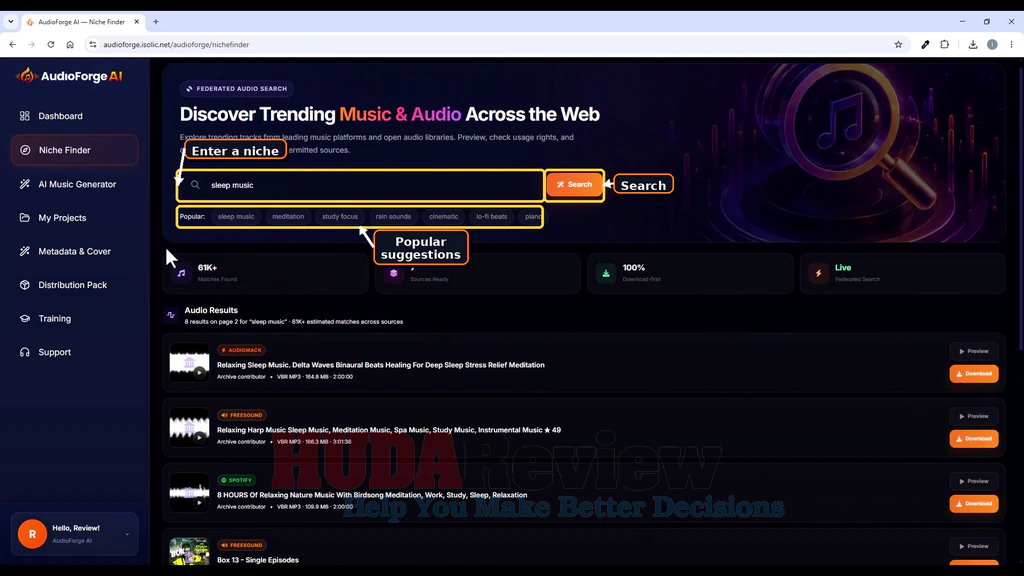This screenshot has height=576, width=1024.
Task: Click the AUDIOMACK source badge
Action: pyautogui.click(x=241, y=350)
